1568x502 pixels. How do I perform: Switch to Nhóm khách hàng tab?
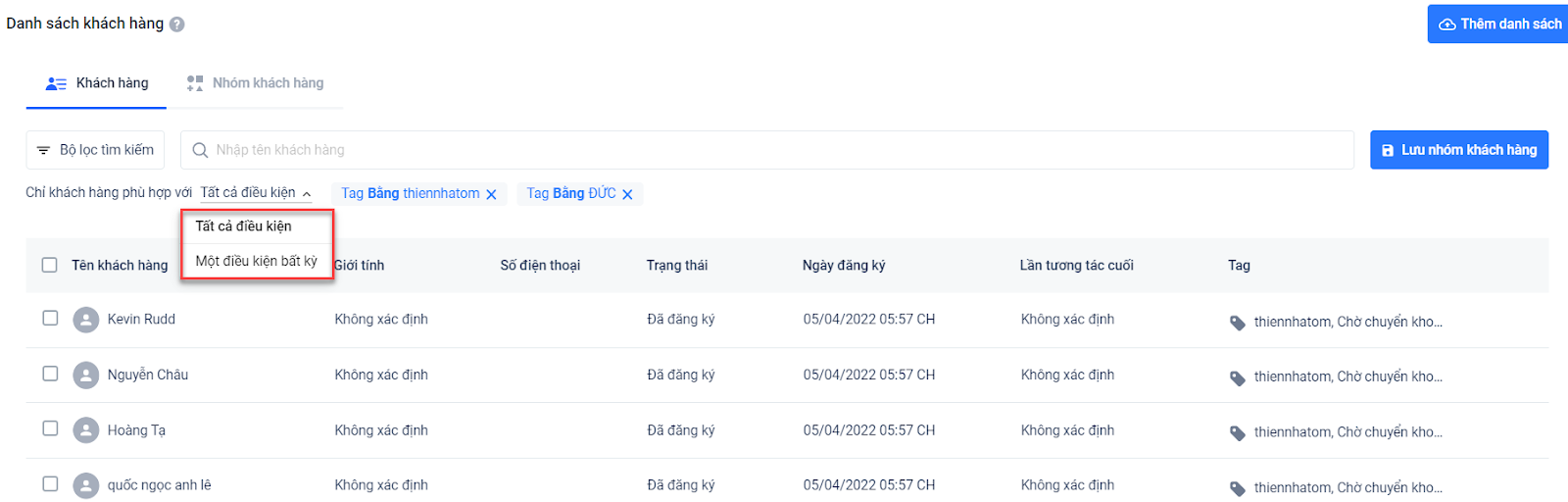tap(255, 83)
